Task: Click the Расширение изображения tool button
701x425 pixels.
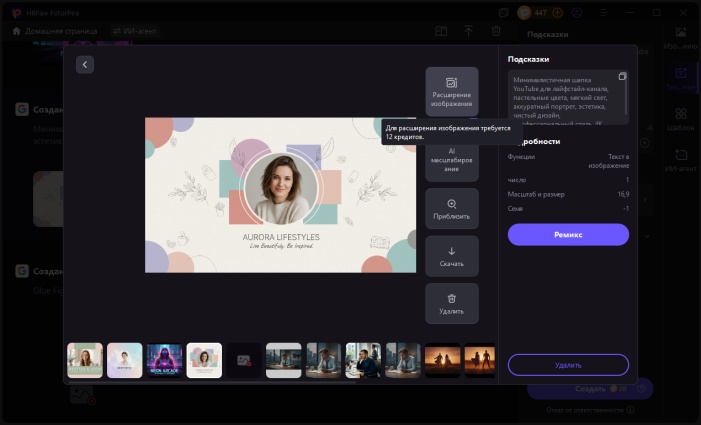Action: coord(451,91)
